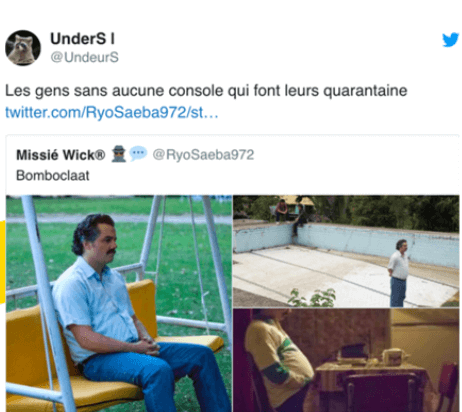This screenshot has width=462, height=412.
Task: Click the detective emoji beside Missié Wick
Action: click(x=119, y=154)
